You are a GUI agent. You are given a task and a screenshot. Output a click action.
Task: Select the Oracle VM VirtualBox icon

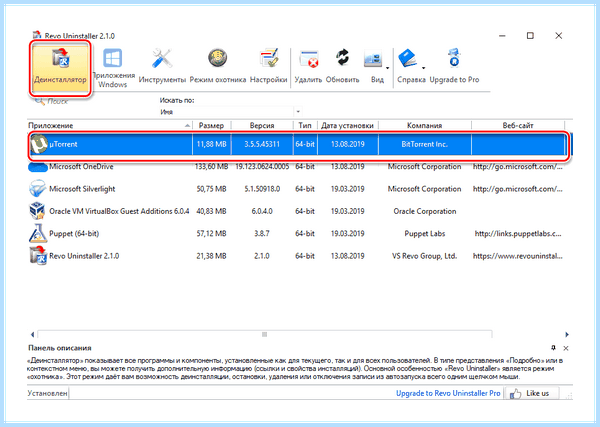38,211
